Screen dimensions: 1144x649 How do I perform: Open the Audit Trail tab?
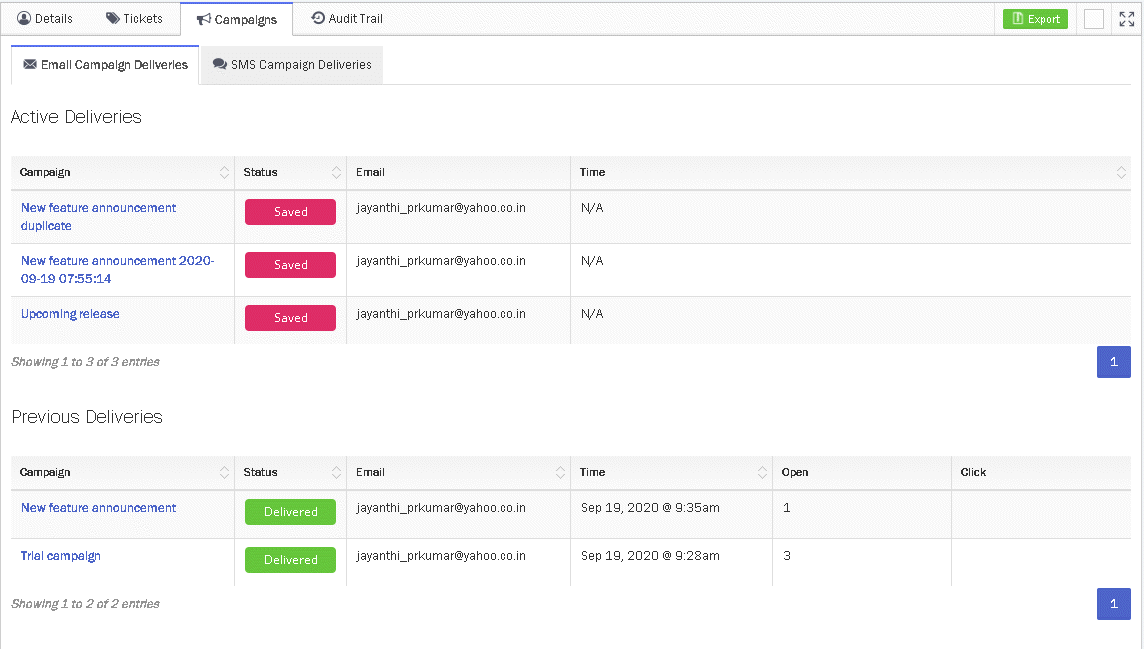pos(347,19)
